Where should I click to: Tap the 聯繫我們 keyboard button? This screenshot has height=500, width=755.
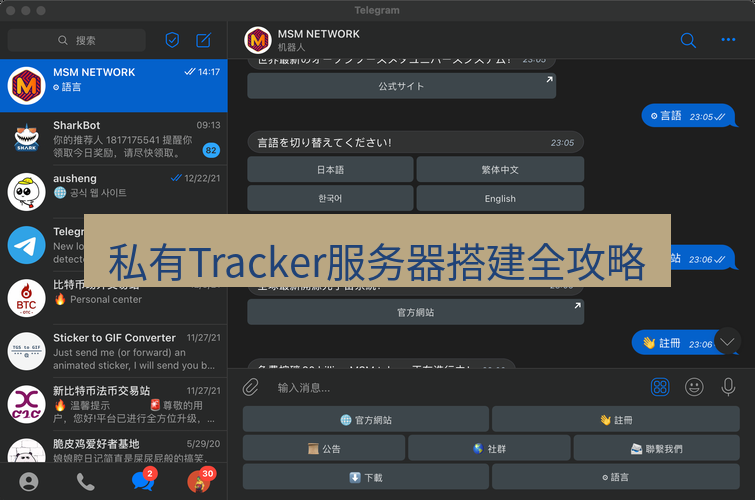click(657, 448)
